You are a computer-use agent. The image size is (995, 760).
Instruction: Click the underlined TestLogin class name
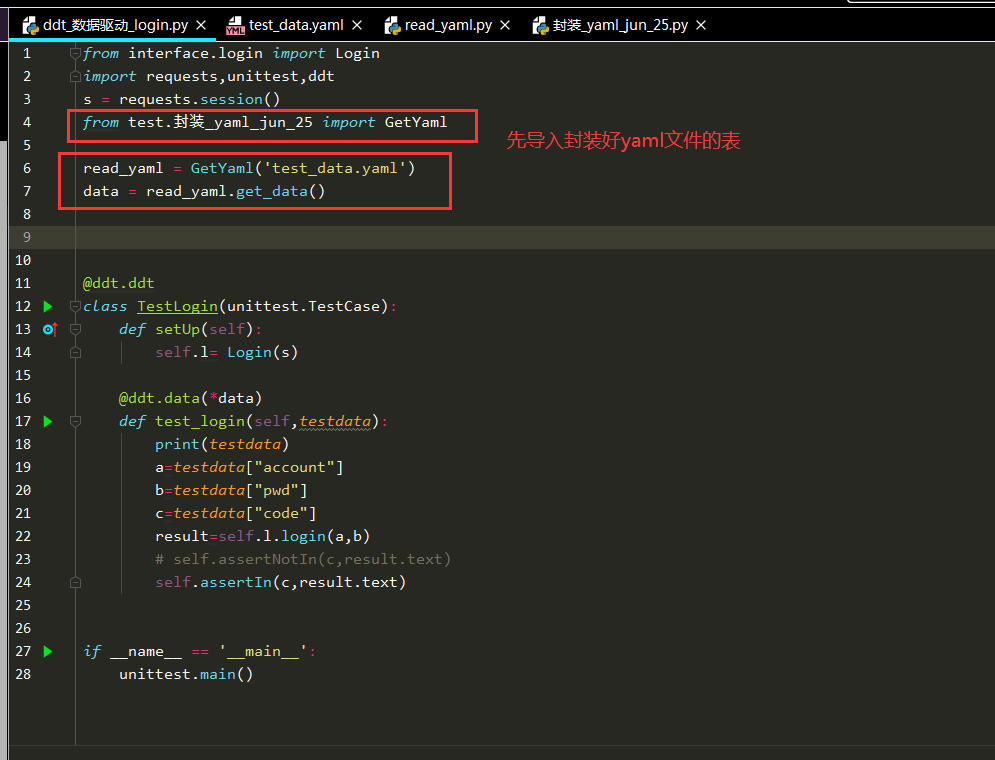click(177, 306)
